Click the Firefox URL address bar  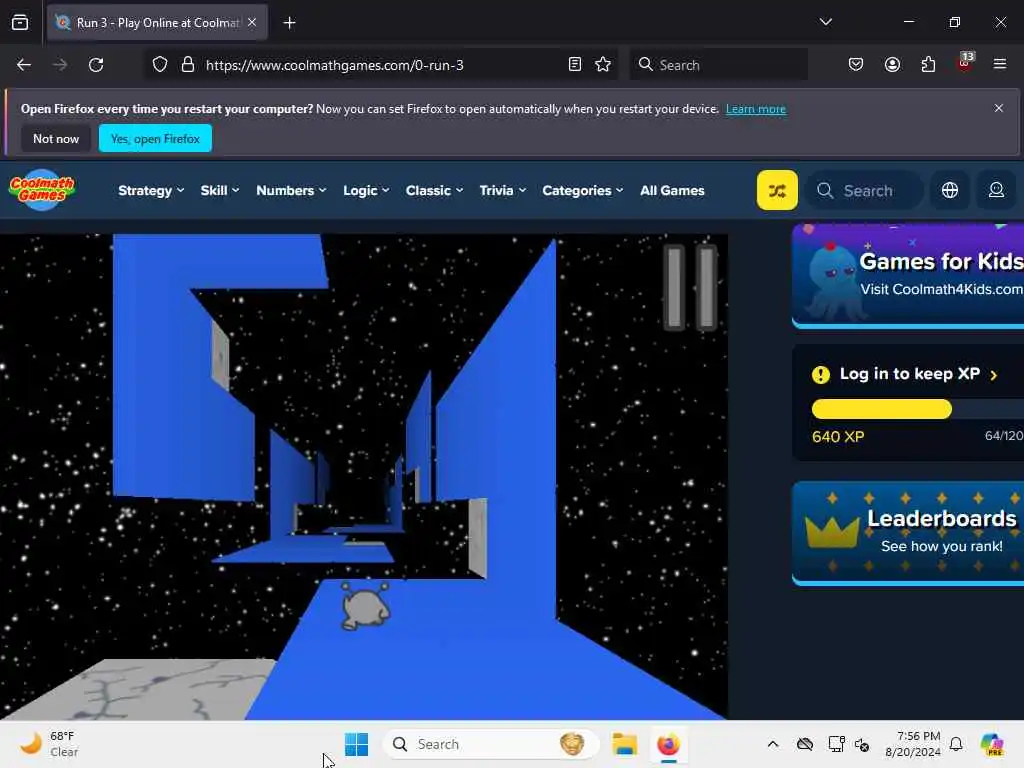[x=381, y=65]
